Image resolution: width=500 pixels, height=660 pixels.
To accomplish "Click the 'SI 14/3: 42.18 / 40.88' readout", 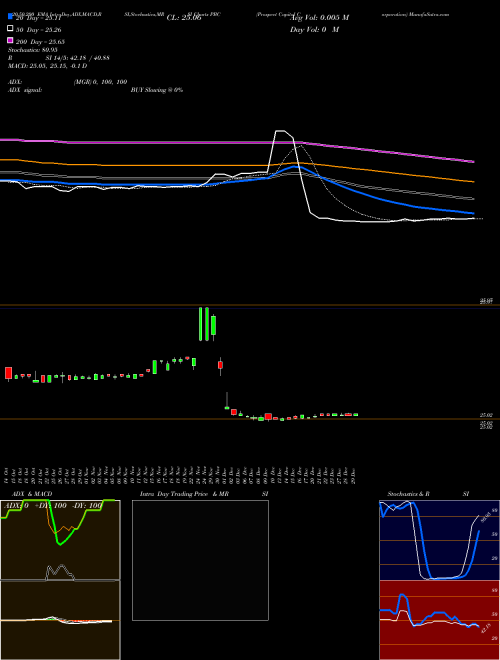I will [77, 58].
